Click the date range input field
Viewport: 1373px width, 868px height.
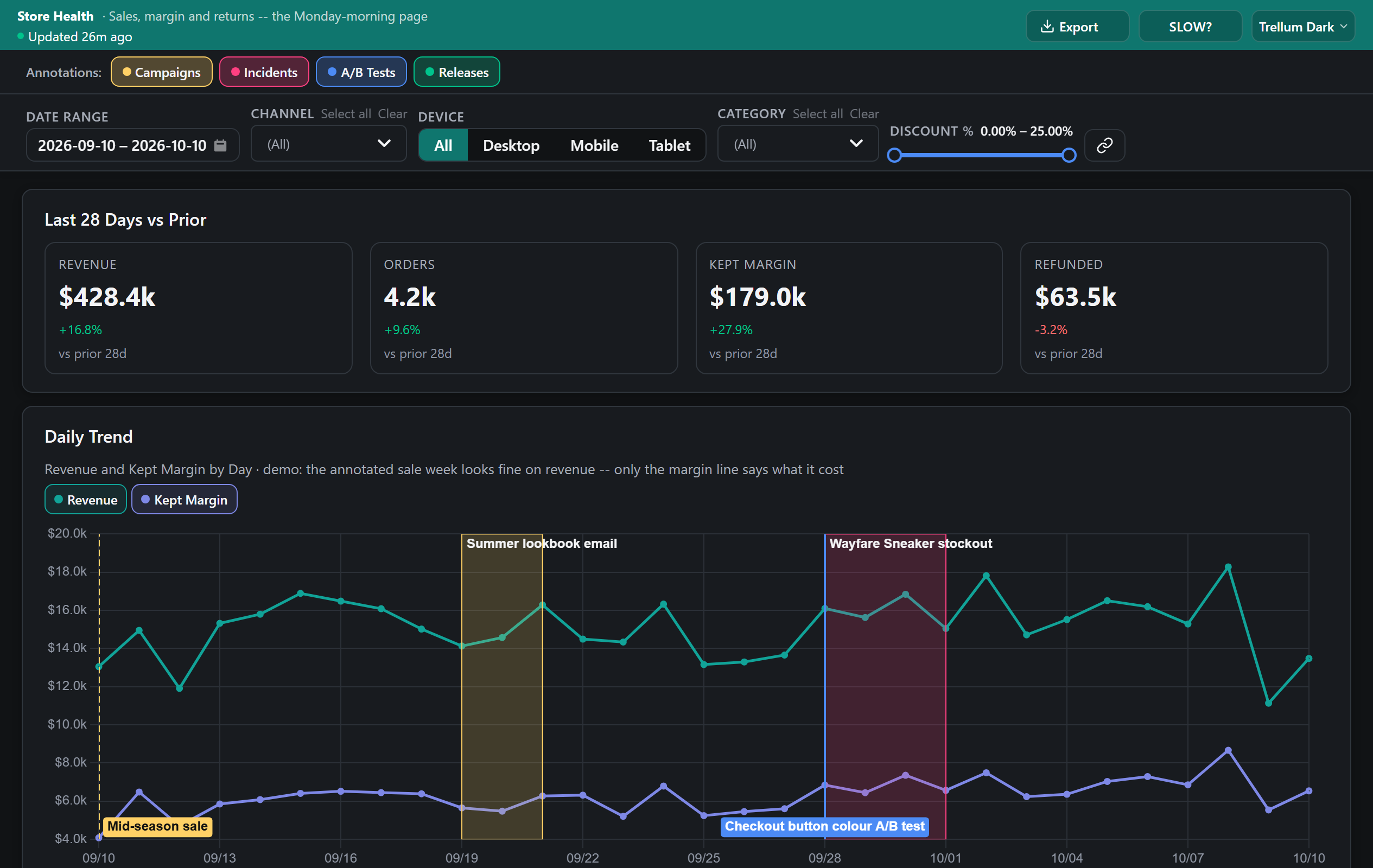[132, 145]
